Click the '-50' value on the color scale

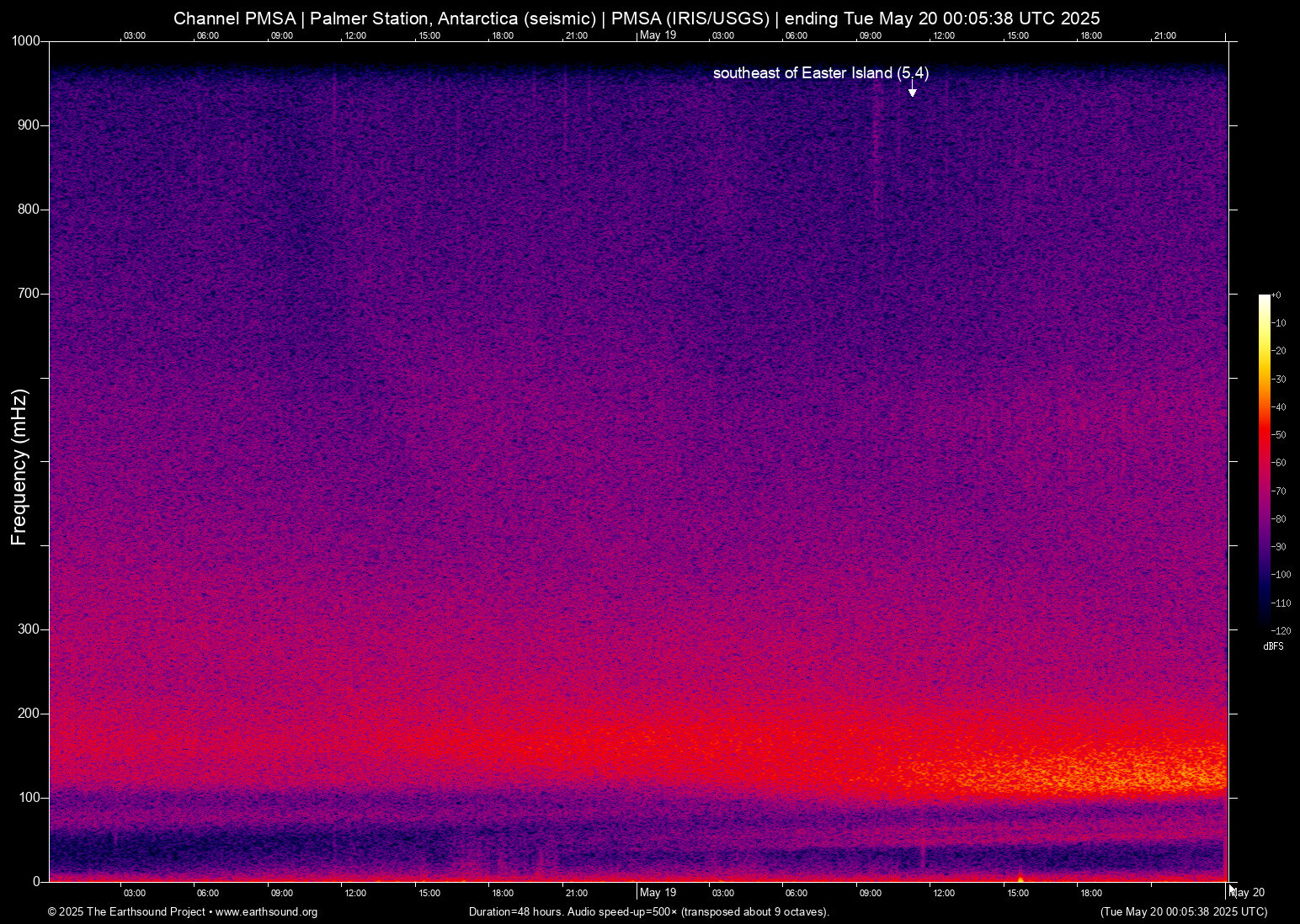tap(1279, 435)
